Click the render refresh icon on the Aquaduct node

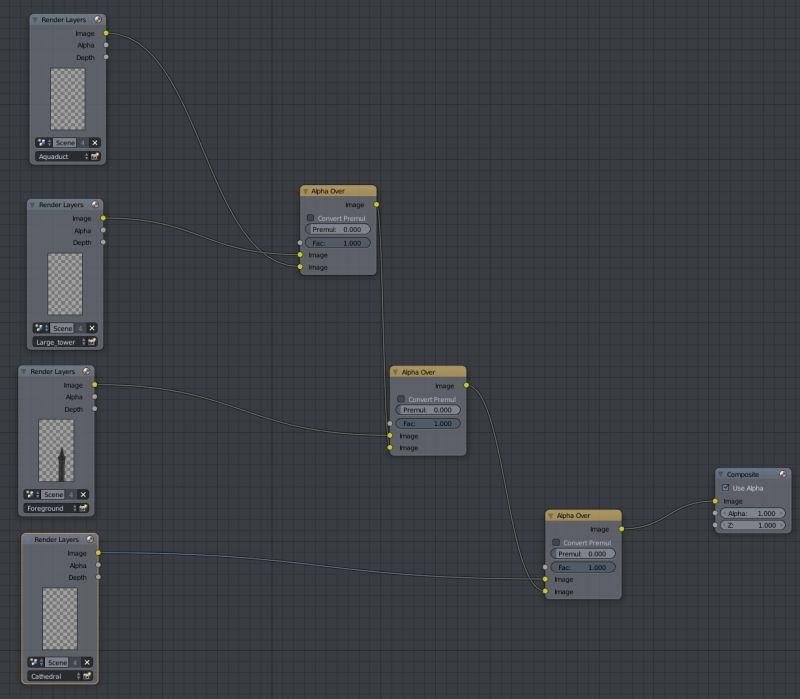[96, 156]
